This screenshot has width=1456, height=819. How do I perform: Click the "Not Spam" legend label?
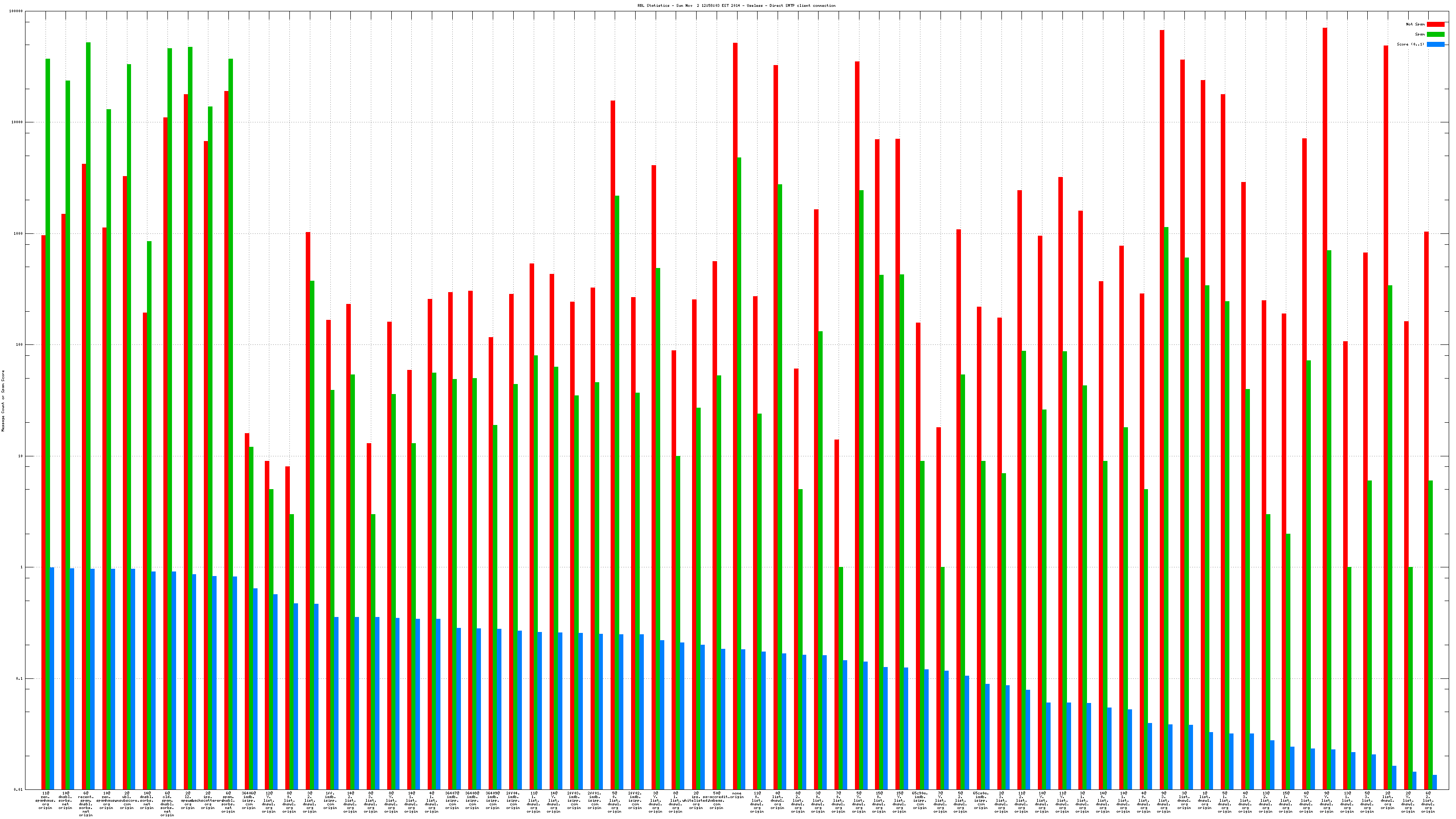pos(1416,24)
